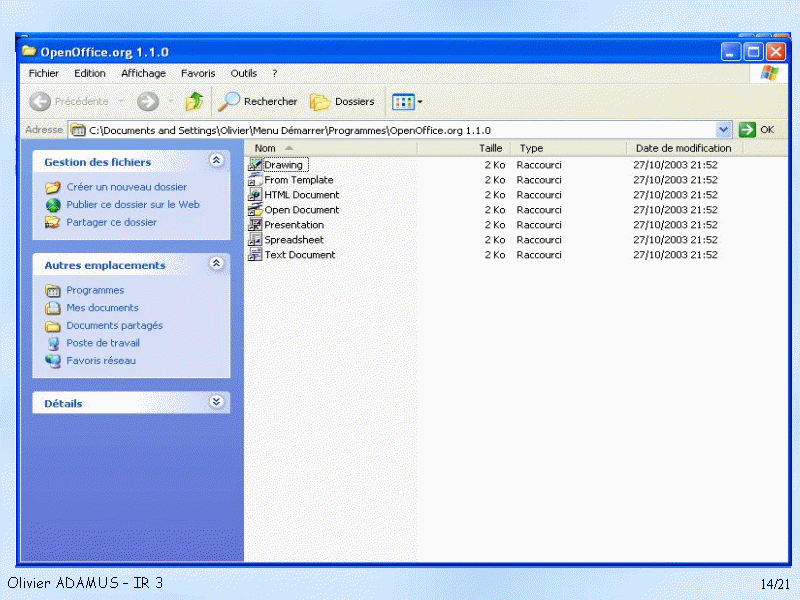Open the views dropdown arrow

[420, 102]
